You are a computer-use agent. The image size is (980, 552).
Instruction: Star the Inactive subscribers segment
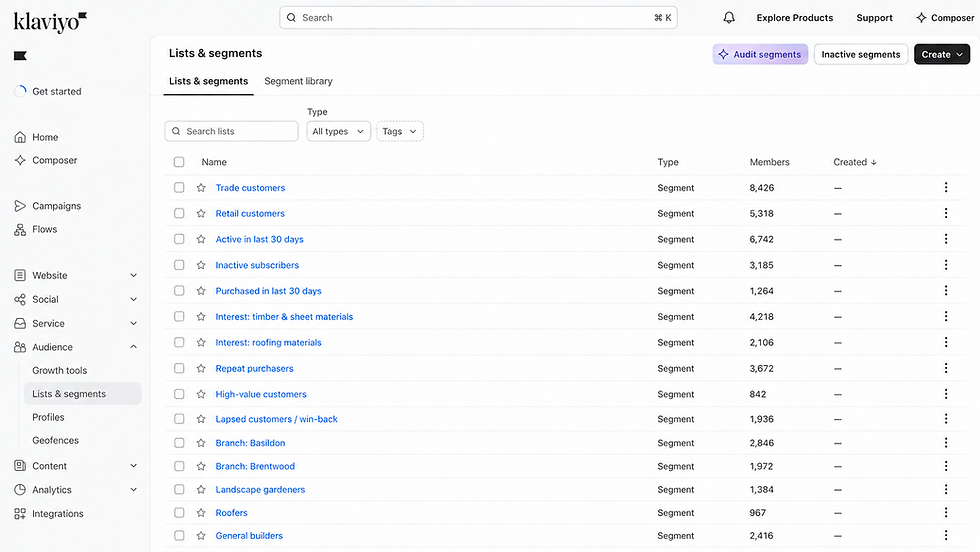201,265
